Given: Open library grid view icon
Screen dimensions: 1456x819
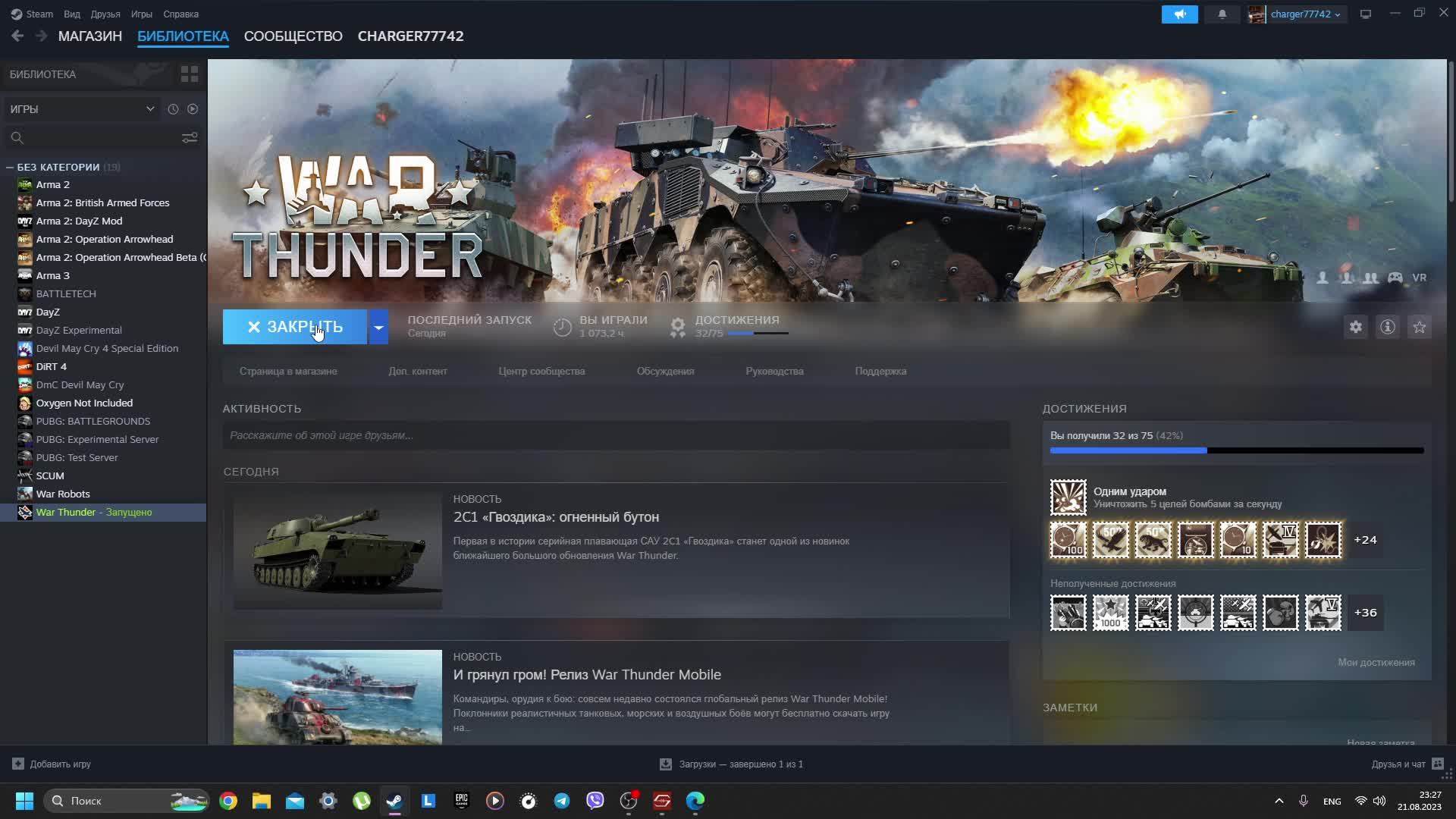Looking at the screenshot, I should (189, 74).
